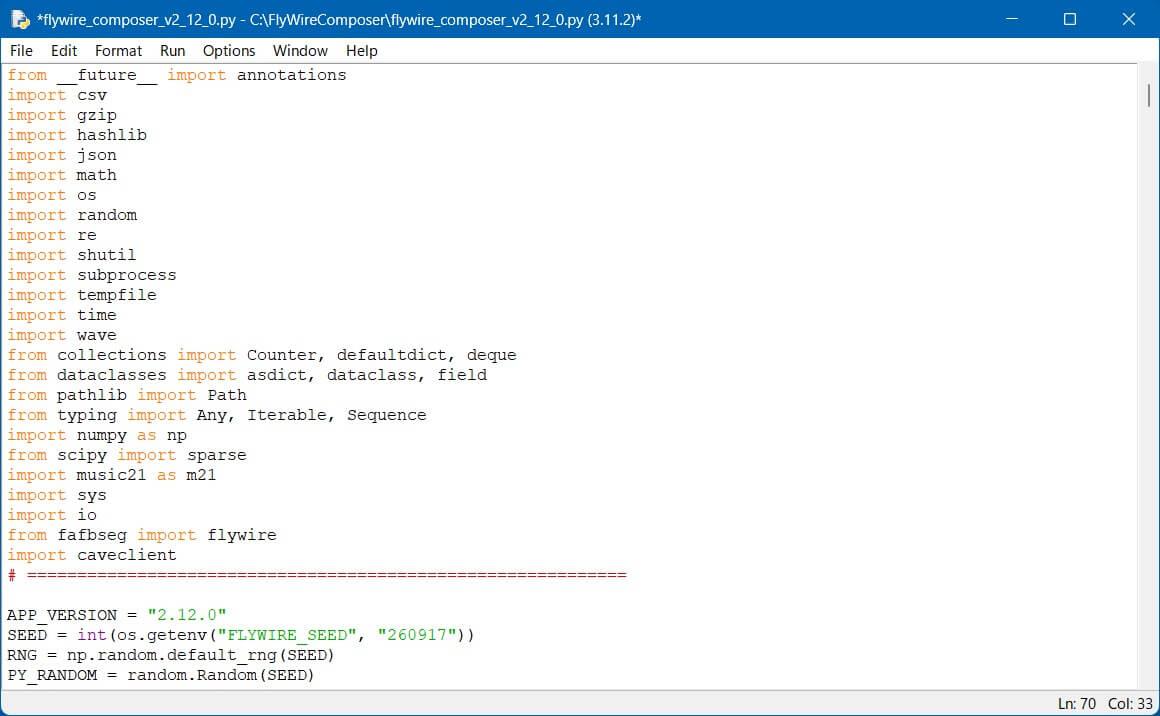
Task: Open the Window menu
Action: (300, 51)
